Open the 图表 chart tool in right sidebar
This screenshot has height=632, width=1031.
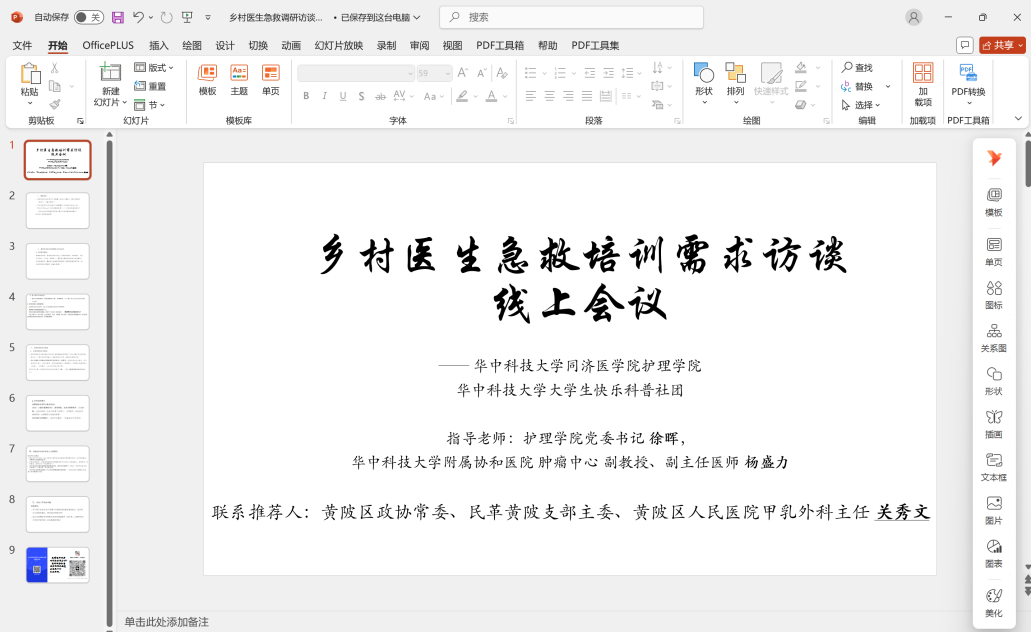pyautogui.click(x=994, y=554)
